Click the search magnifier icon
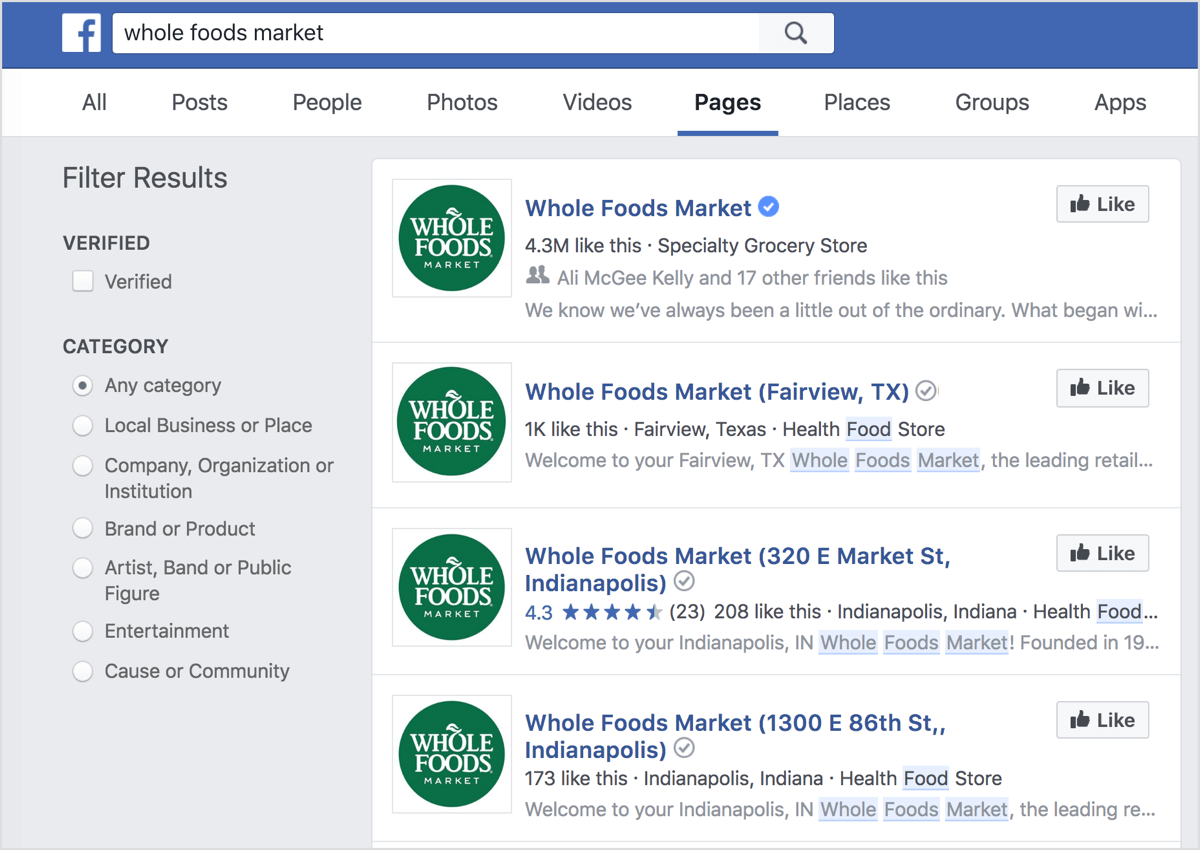Viewport: 1200px width, 850px height. point(796,33)
